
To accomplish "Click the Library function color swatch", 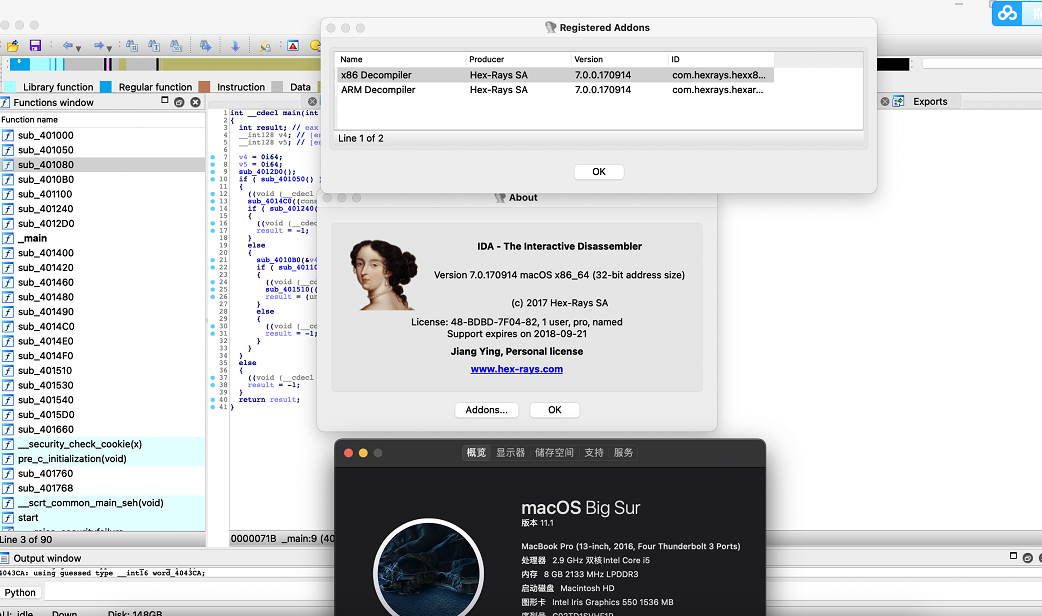I will tap(10, 87).
